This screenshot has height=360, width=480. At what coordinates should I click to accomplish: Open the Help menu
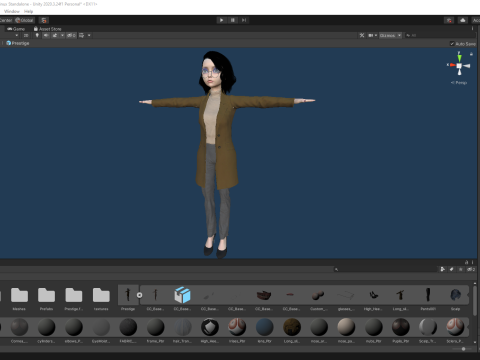click(29, 11)
